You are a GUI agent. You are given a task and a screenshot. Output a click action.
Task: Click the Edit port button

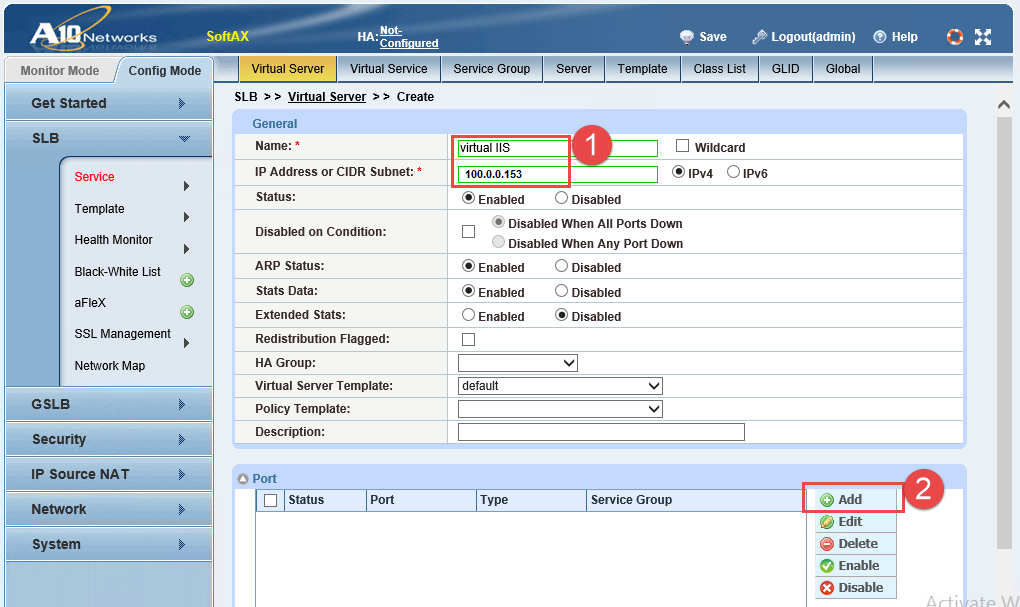point(854,522)
